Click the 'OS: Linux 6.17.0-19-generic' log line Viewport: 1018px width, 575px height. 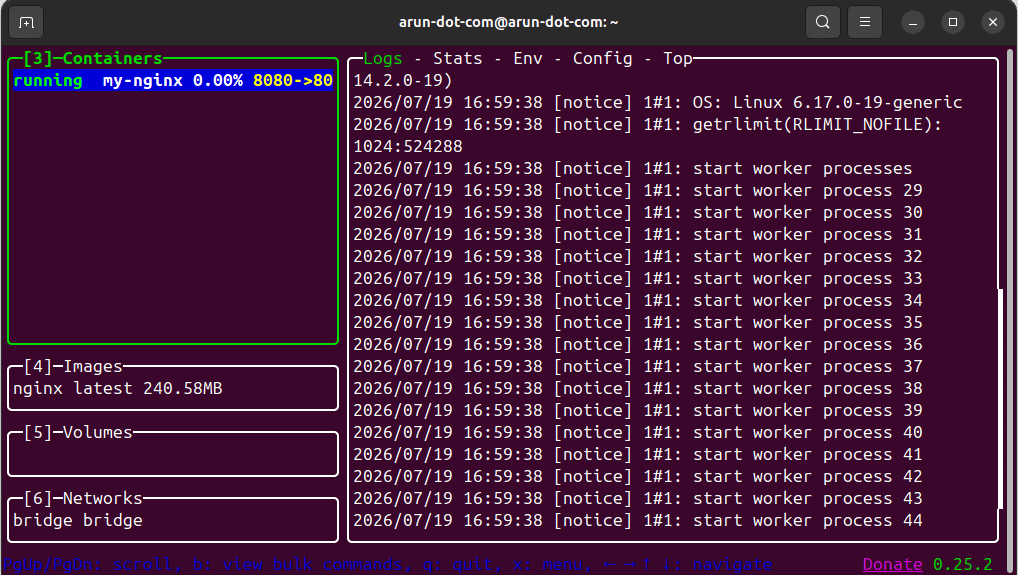pyautogui.click(x=658, y=103)
